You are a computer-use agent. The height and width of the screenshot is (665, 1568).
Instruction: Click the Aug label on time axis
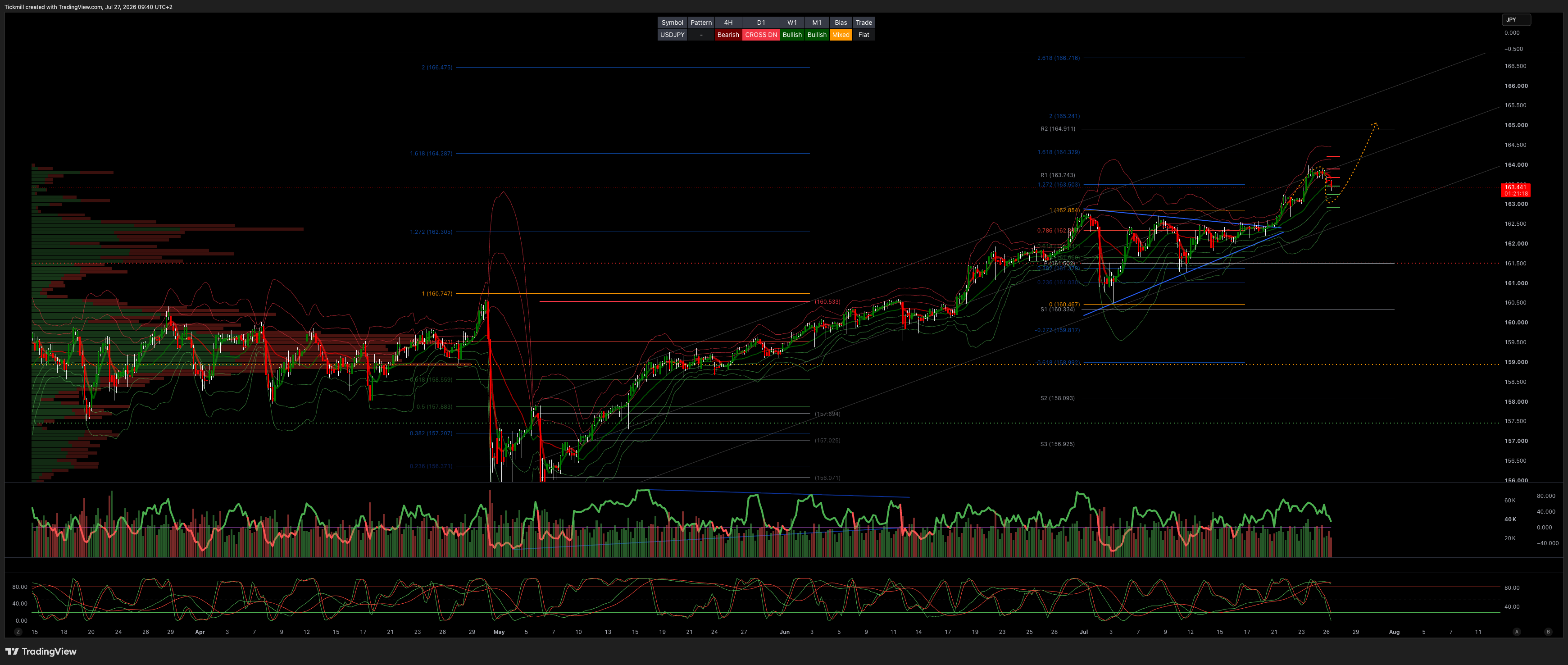coord(1394,632)
